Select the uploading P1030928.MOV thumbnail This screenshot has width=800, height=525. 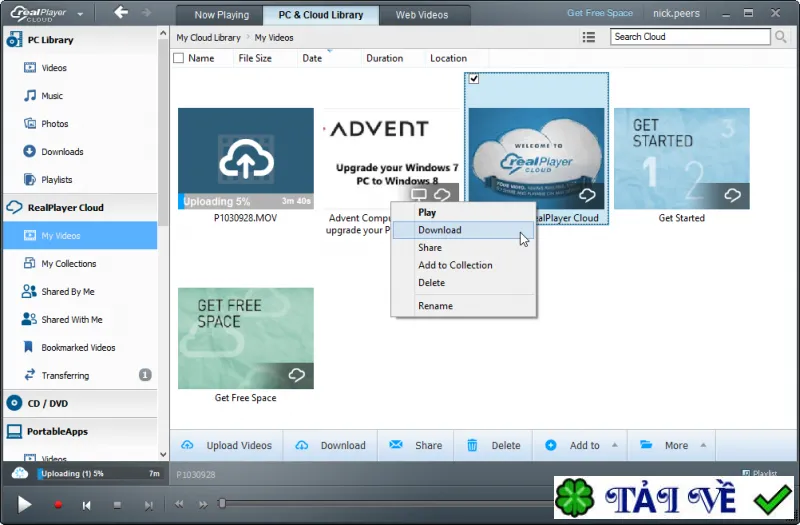[x=246, y=159]
